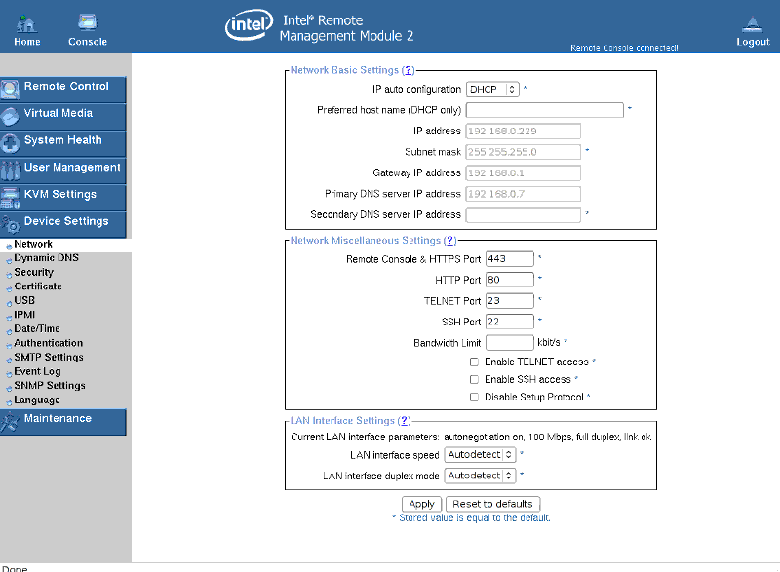Open the Certificate settings page
The height and width of the screenshot is (572, 780).
tap(38, 286)
